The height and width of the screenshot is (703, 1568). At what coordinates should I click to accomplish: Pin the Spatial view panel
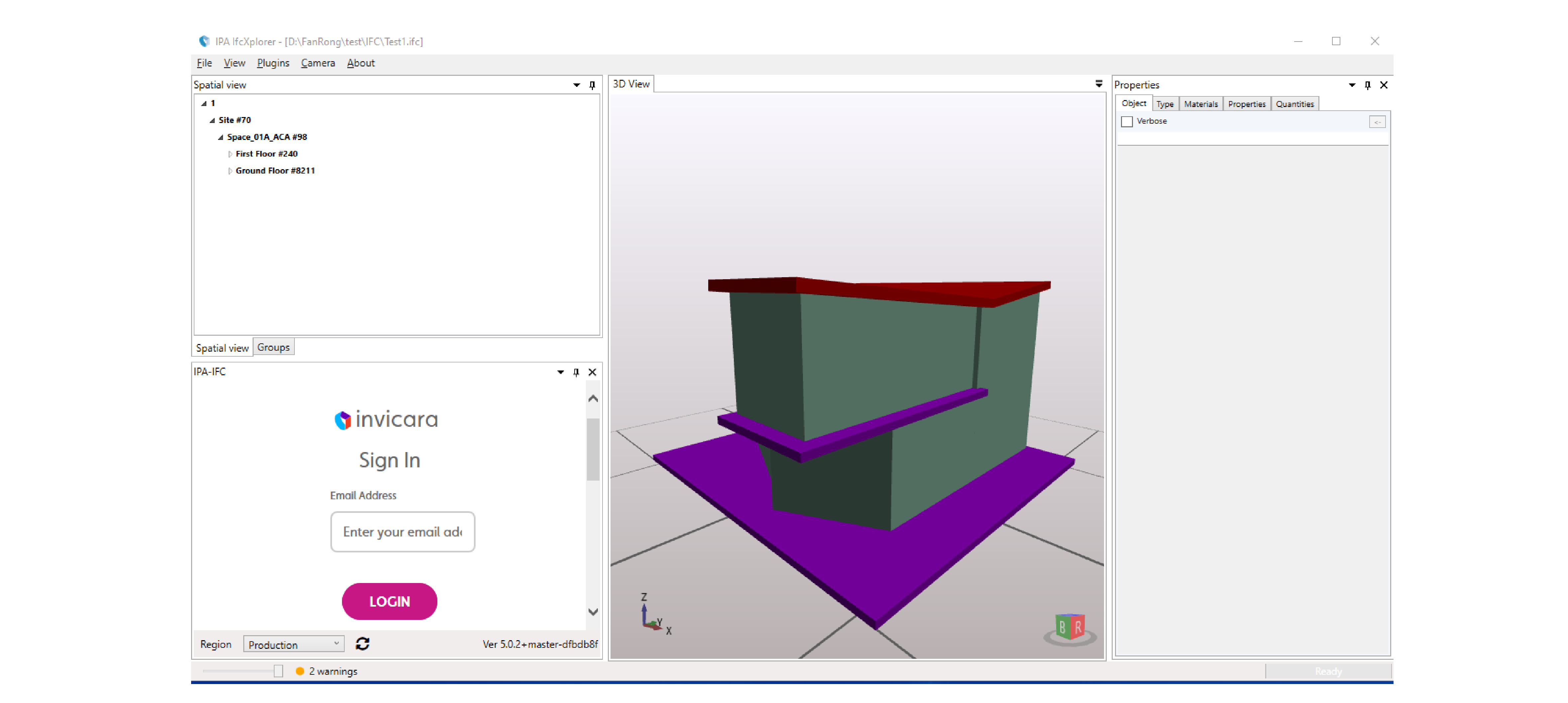(x=592, y=85)
